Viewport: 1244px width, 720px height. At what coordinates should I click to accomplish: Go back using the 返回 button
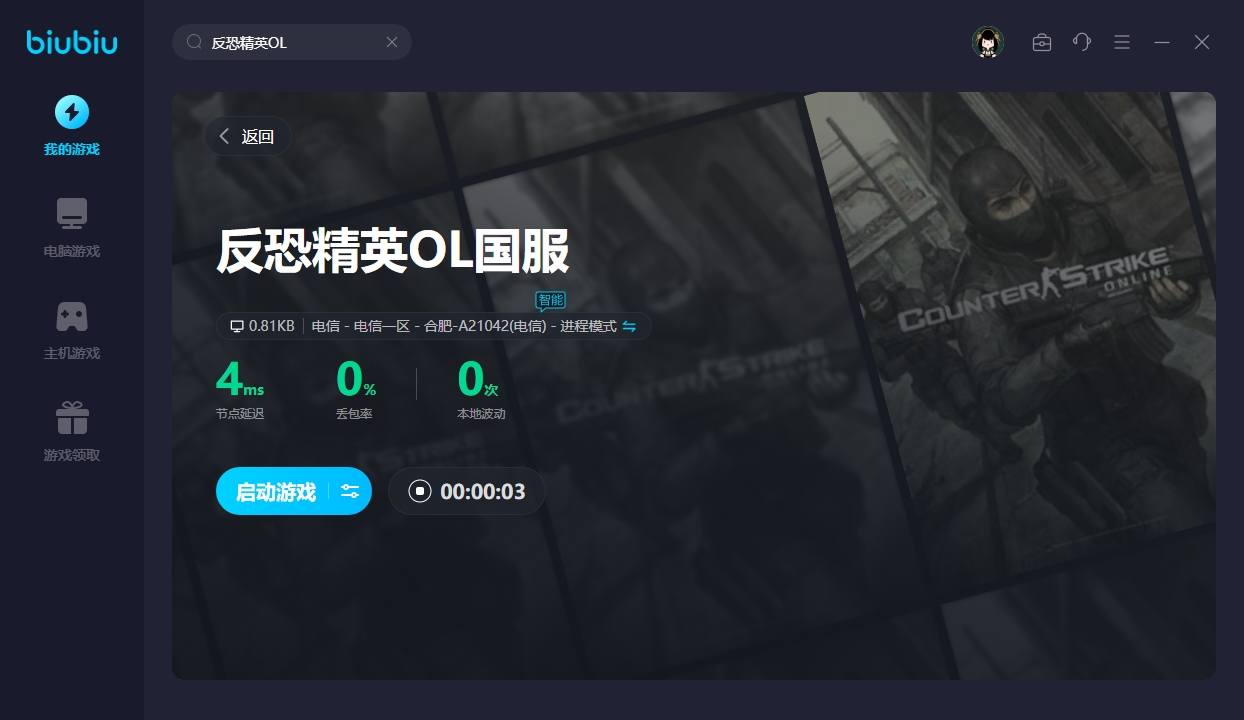click(x=248, y=137)
